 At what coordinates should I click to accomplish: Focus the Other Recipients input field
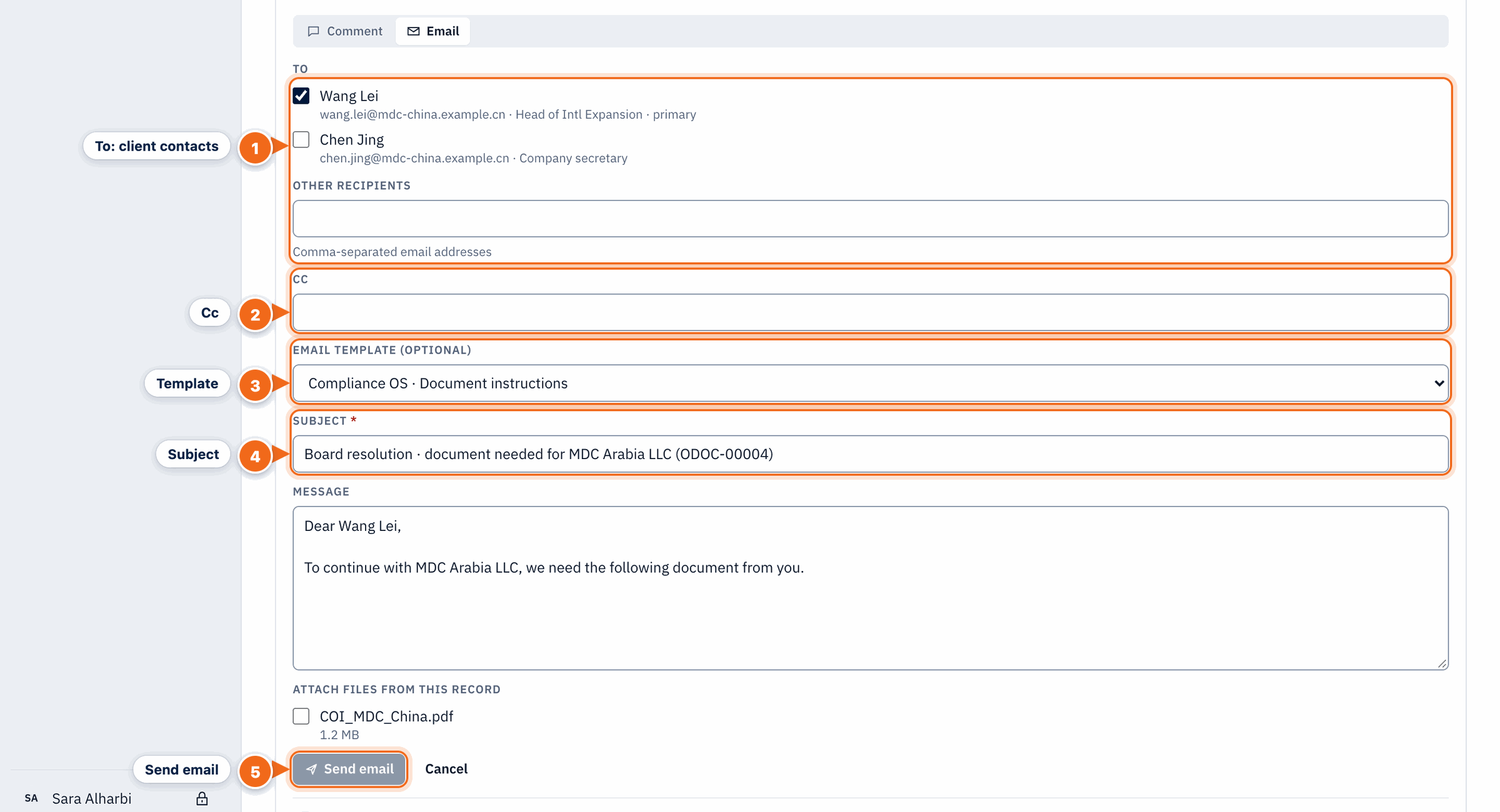pos(870,219)
